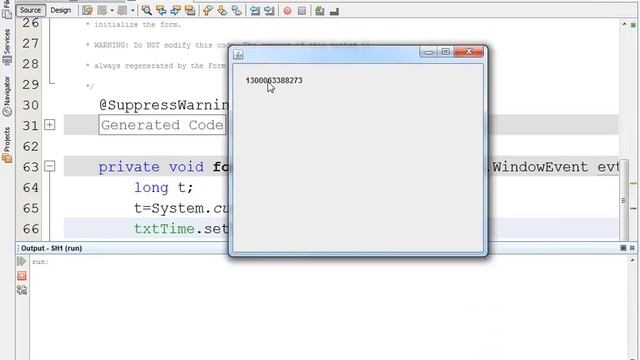Click the 'WindowEvent evt' parameter text

pyautogui.click(x=555, y=167)
